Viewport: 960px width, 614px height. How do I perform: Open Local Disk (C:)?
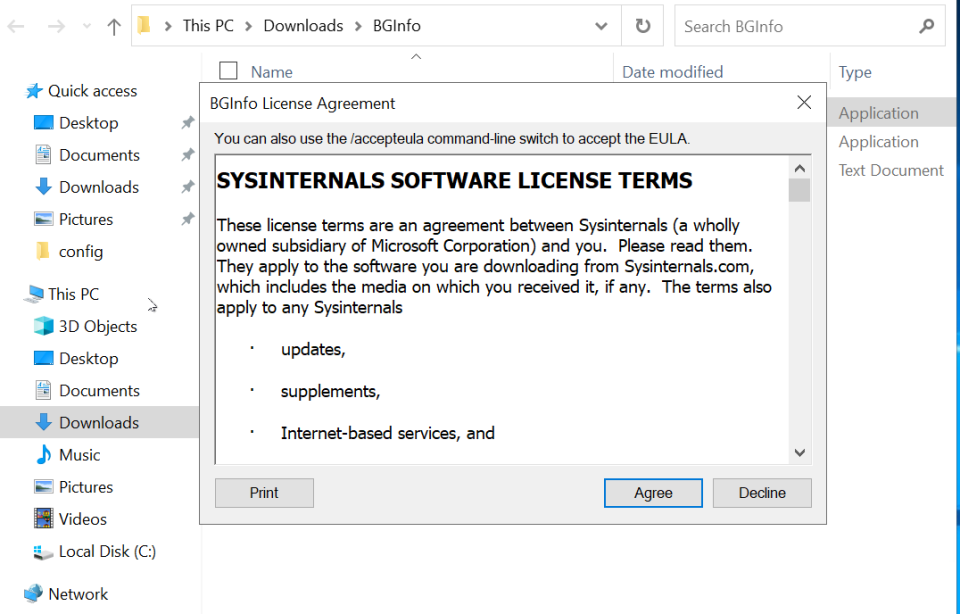(103, 551)
